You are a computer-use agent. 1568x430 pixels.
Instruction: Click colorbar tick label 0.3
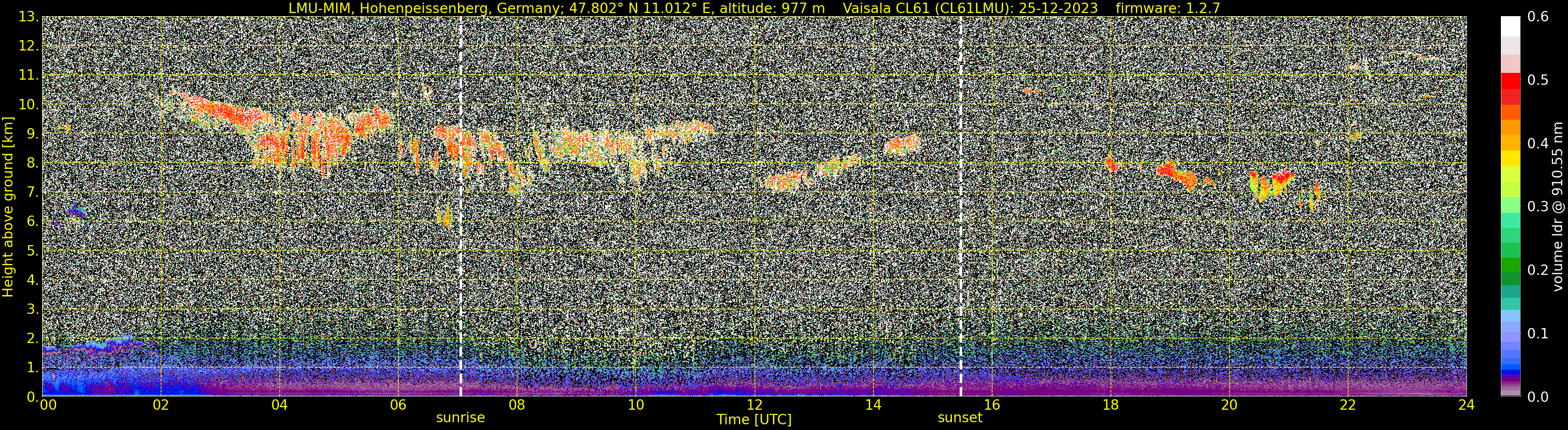(x=1538, y=207)
